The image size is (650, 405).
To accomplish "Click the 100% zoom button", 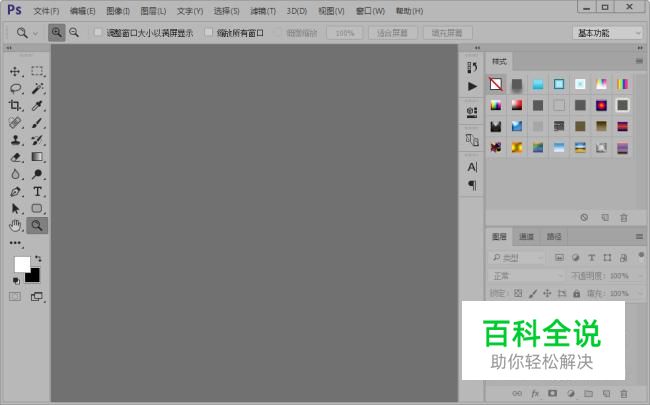I will click(x=344, y=33).
